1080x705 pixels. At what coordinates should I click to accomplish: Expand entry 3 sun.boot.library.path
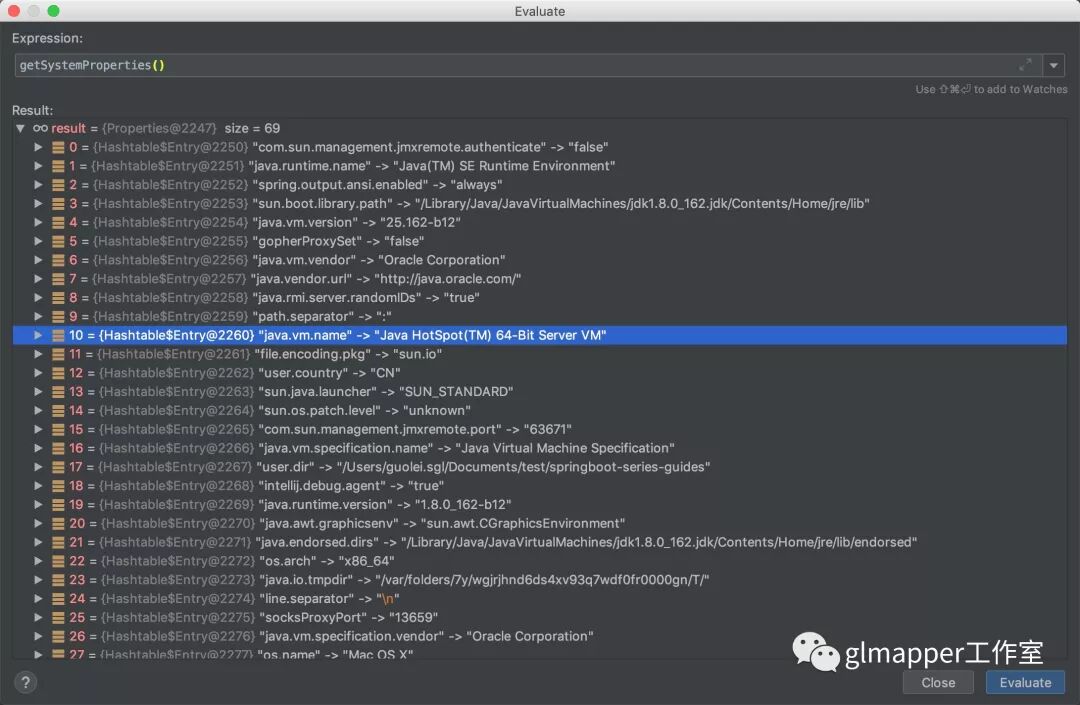[39, 204]
